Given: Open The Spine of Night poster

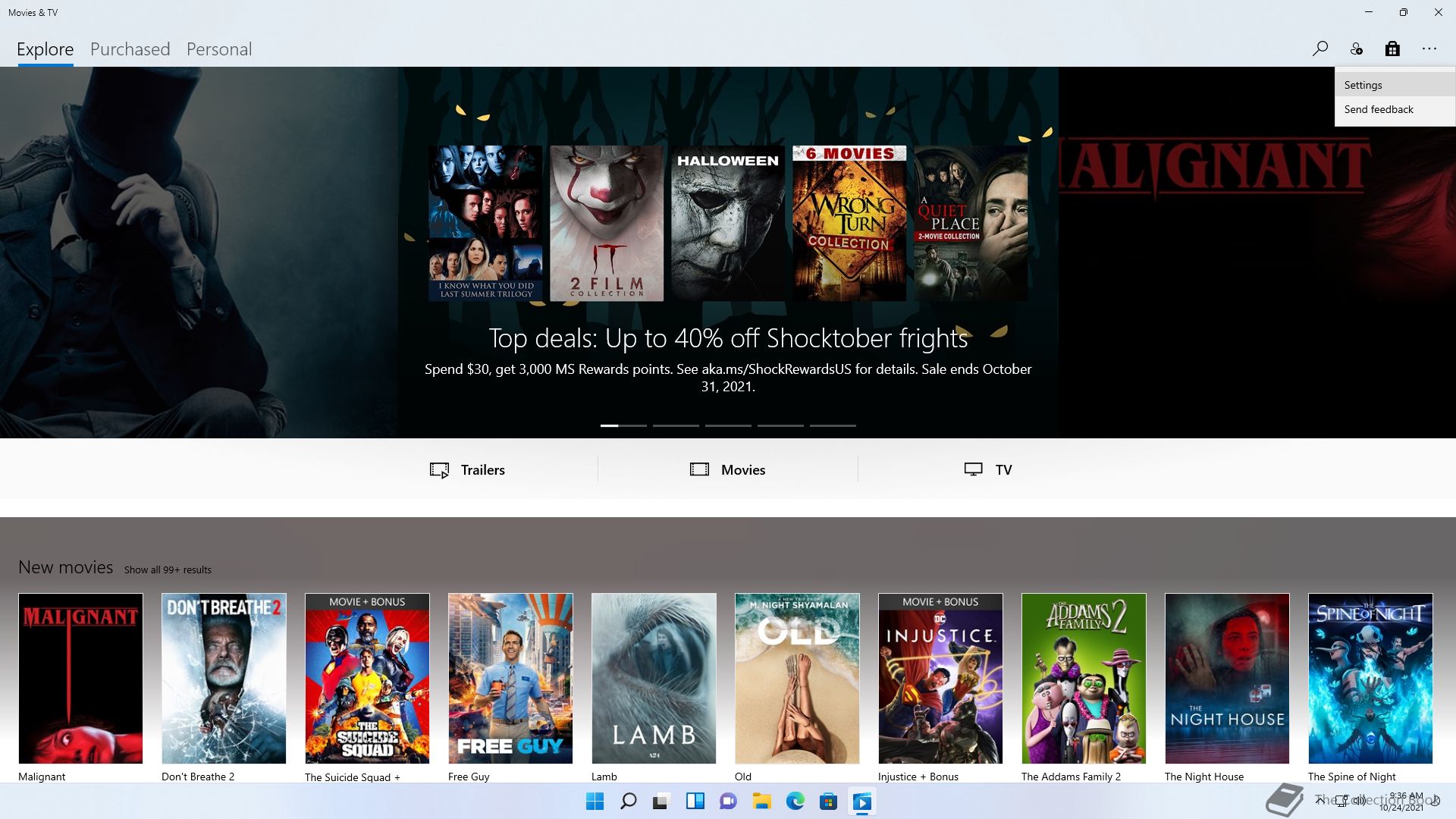Looking at the screenshot, I should tap(1370, 678).
